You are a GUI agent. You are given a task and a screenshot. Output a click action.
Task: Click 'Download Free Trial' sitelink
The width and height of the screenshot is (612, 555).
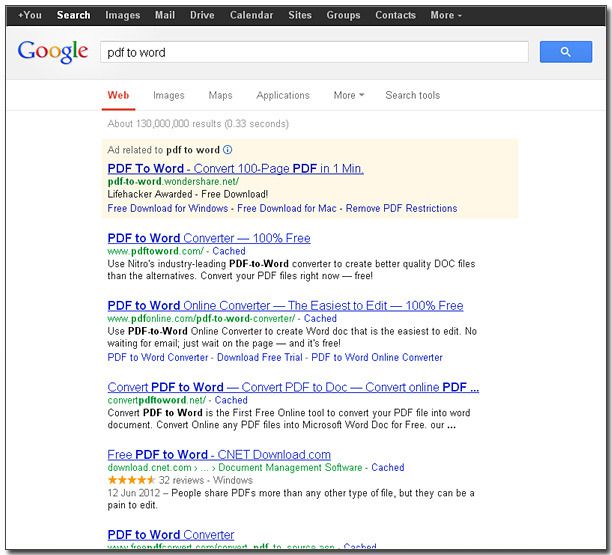pos(260,357)
